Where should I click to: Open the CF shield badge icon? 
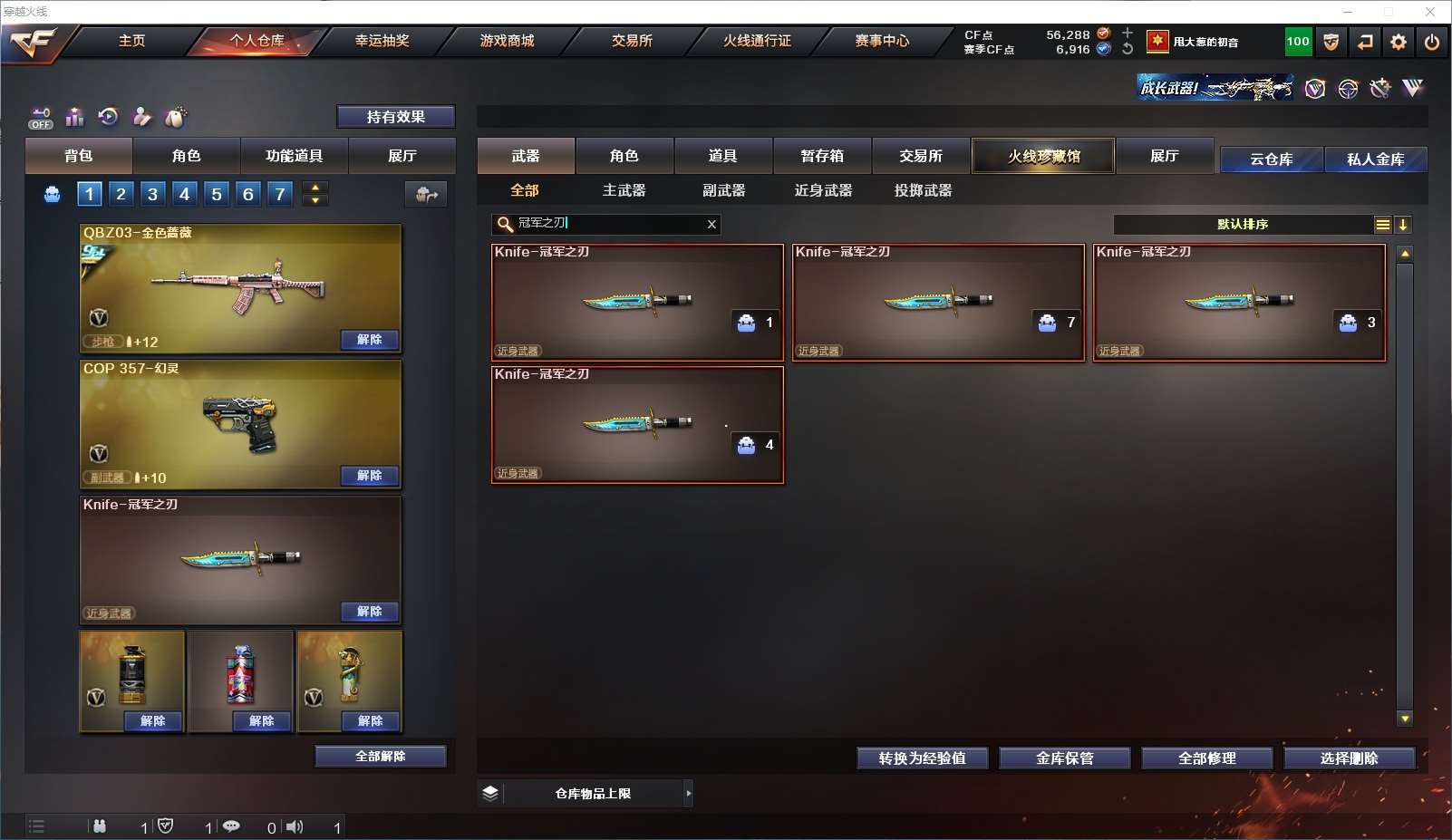pos(1331,42)
